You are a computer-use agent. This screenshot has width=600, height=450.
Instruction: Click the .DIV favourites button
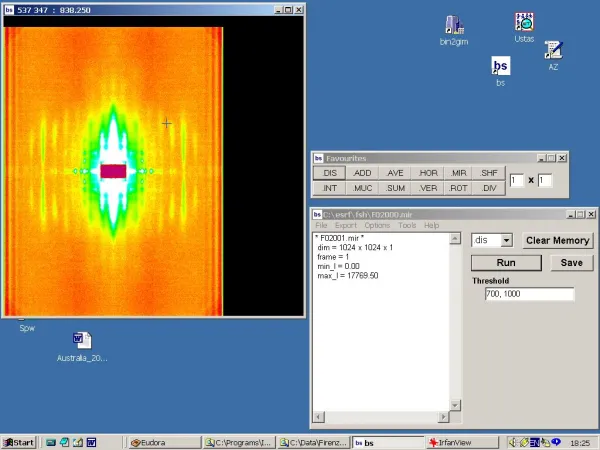pyautogui.click(x=489, y=188)
